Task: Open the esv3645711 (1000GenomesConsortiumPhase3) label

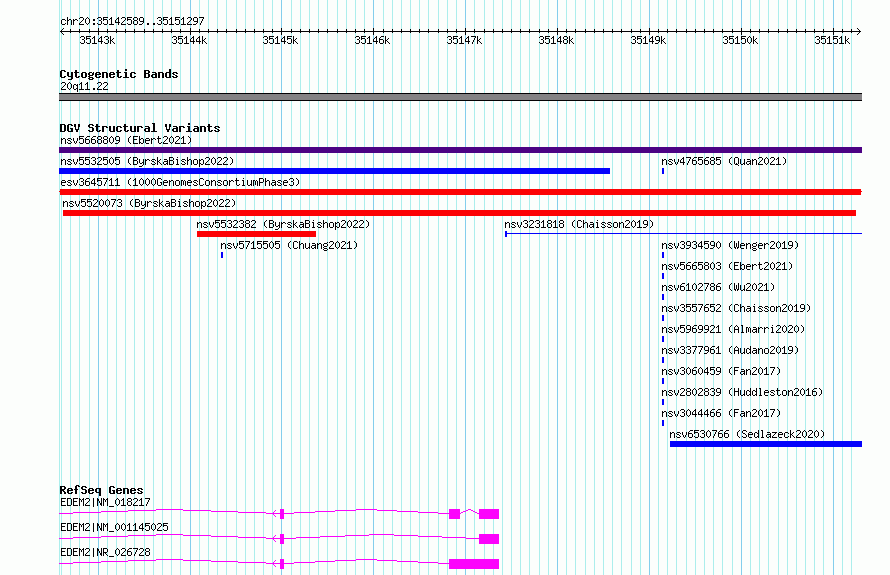Action: click(x=180, y=182)
